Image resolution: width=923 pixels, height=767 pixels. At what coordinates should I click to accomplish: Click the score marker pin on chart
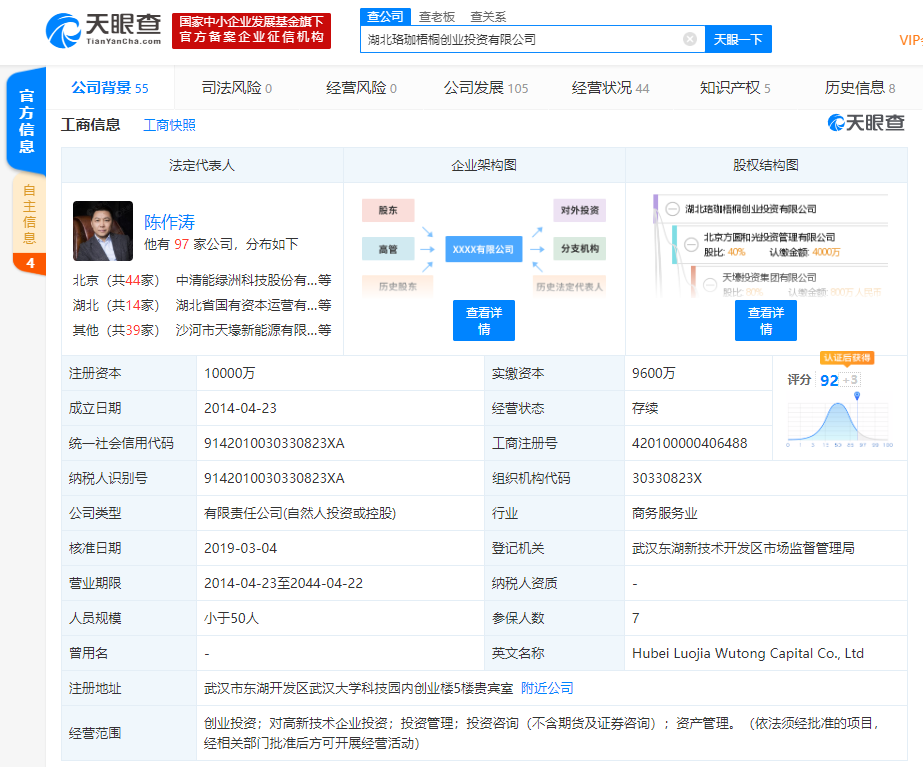(x=857, y=396)
